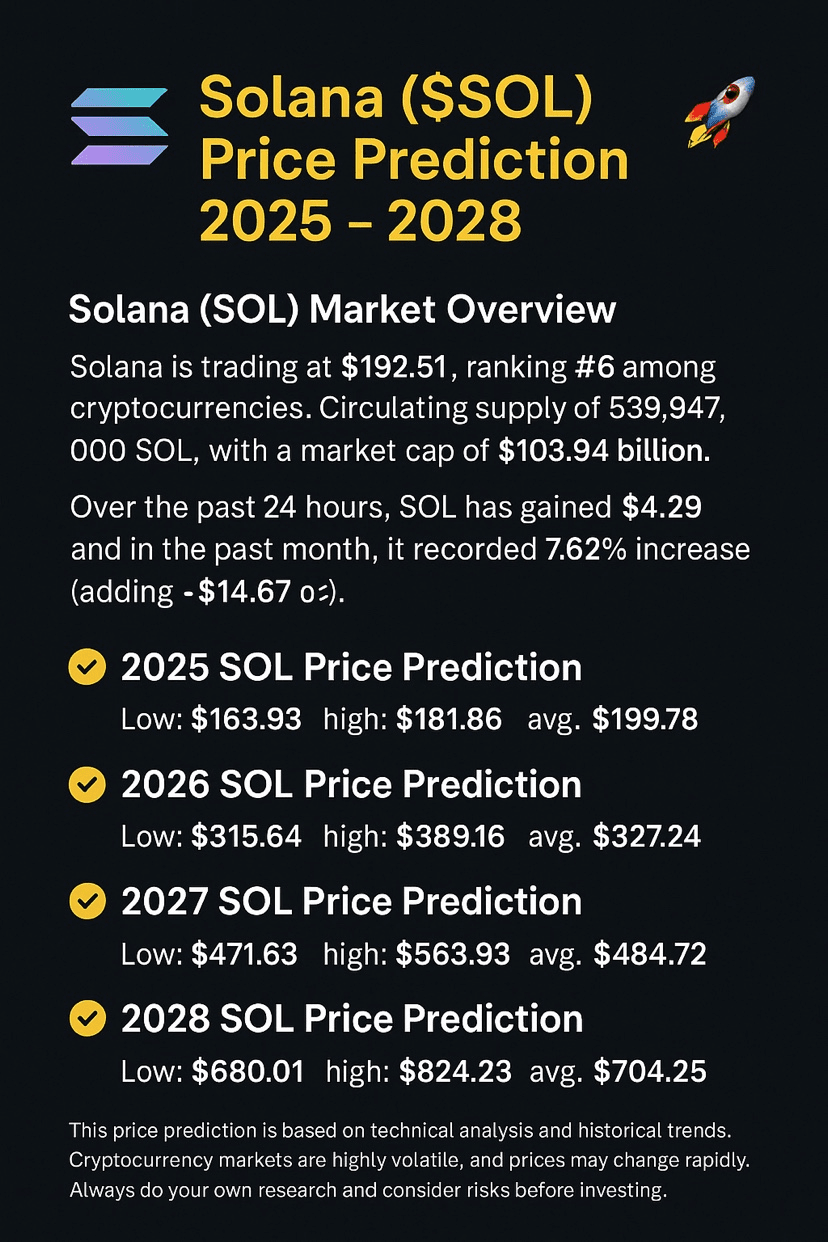This screenshot has width=828, height=1242.
Task: Click the 2026 high price $389.16
Action: (450, 836)
